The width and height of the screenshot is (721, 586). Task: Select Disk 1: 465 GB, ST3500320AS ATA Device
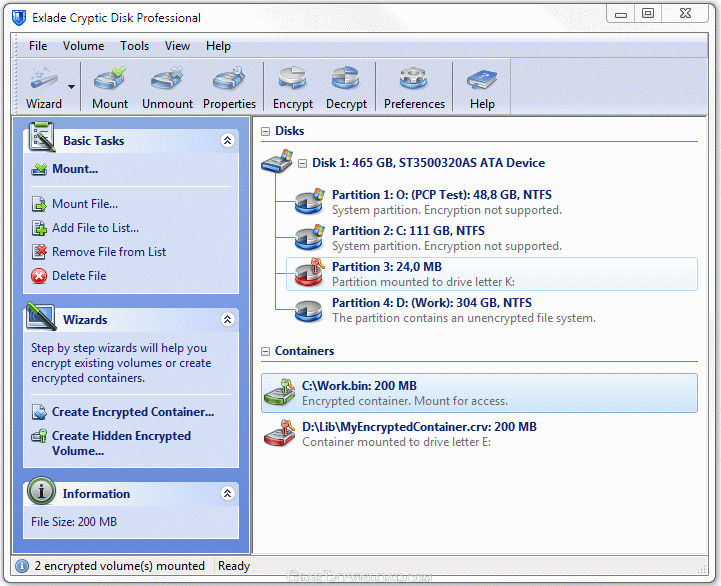tap(429, 163)
